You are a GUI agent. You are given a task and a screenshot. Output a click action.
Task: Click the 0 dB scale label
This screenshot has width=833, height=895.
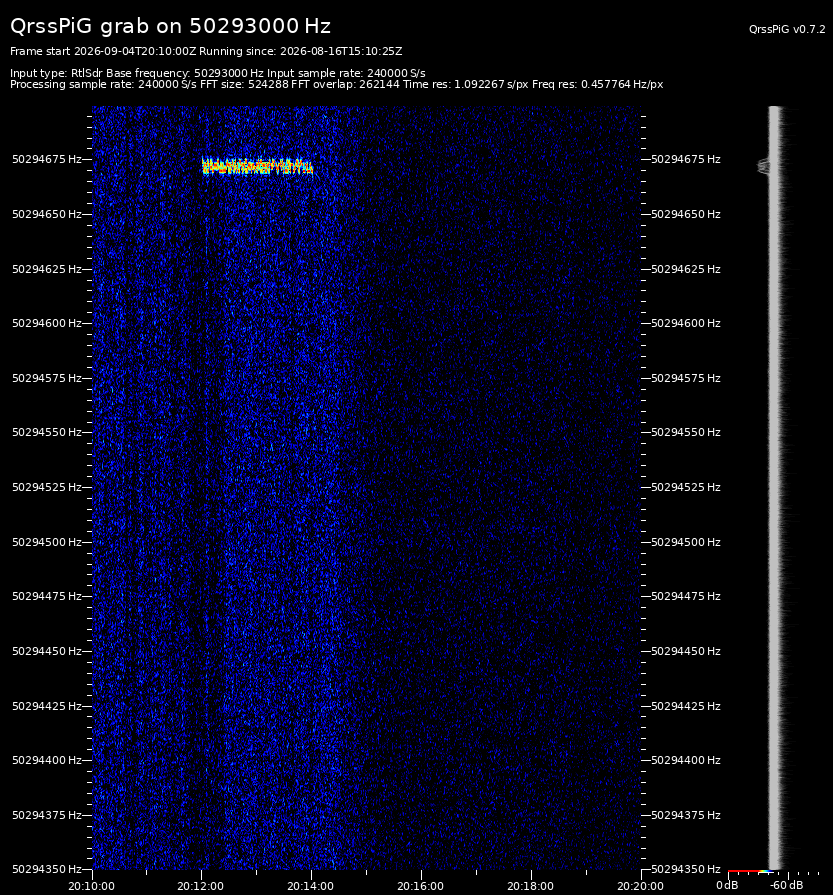[727, 885]
